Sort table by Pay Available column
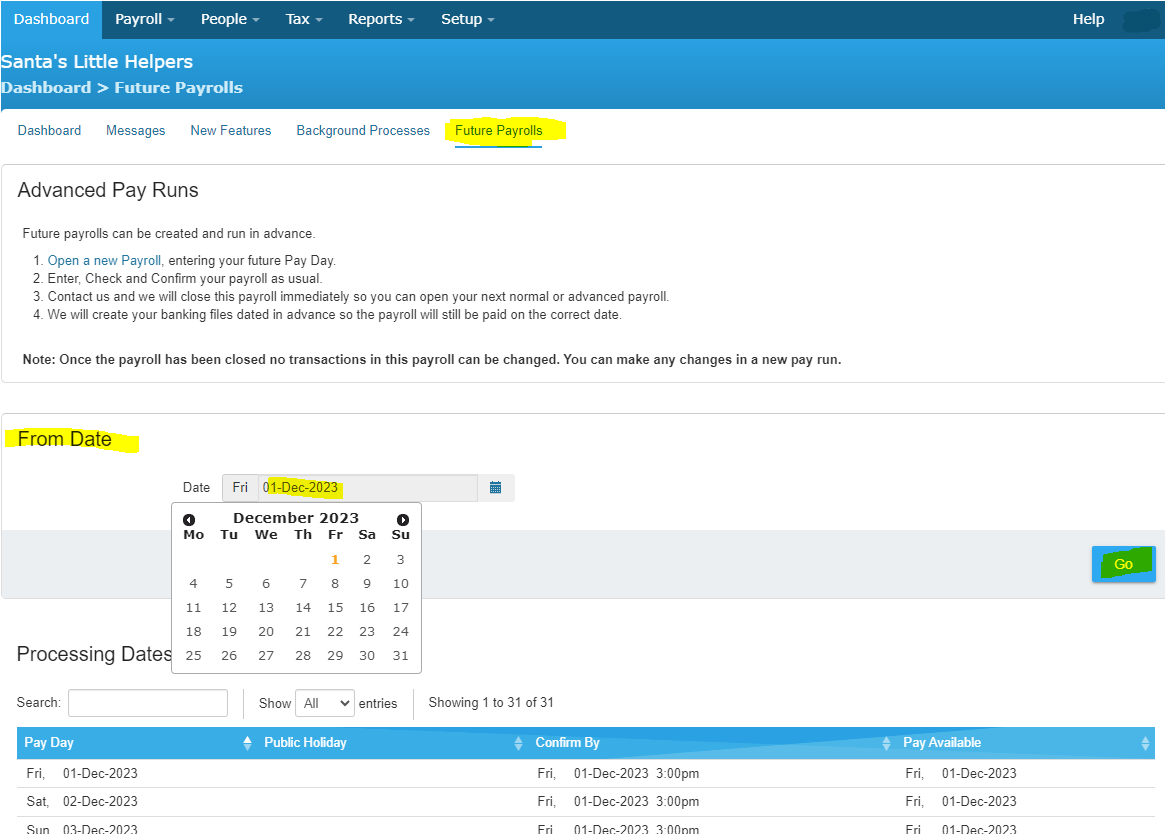The height and width of the screenshot is (835, 1166). tap(1027, 743)
